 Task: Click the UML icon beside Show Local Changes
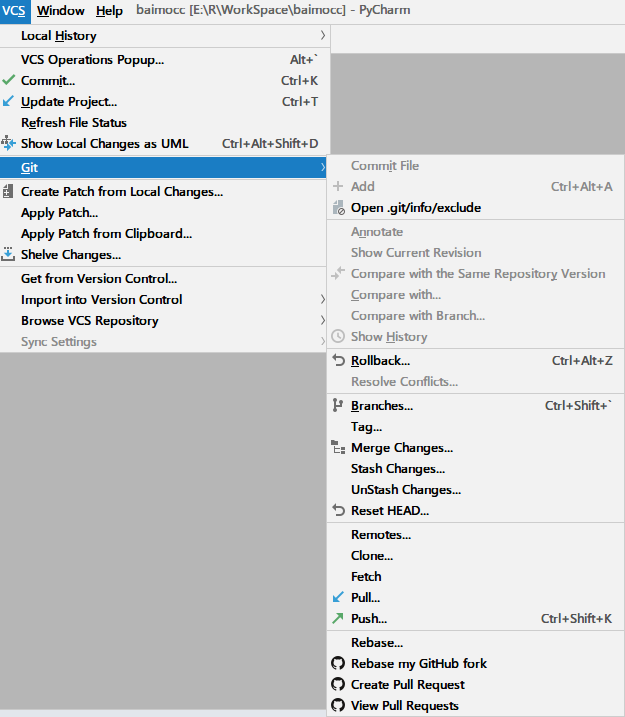point(8,143)
